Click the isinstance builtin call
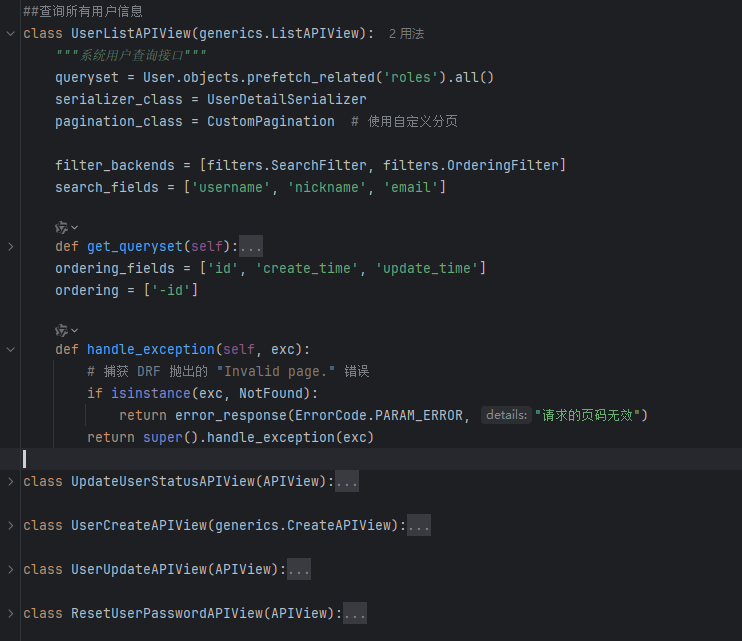Screen dimensions: 742x641 point(151,394)
